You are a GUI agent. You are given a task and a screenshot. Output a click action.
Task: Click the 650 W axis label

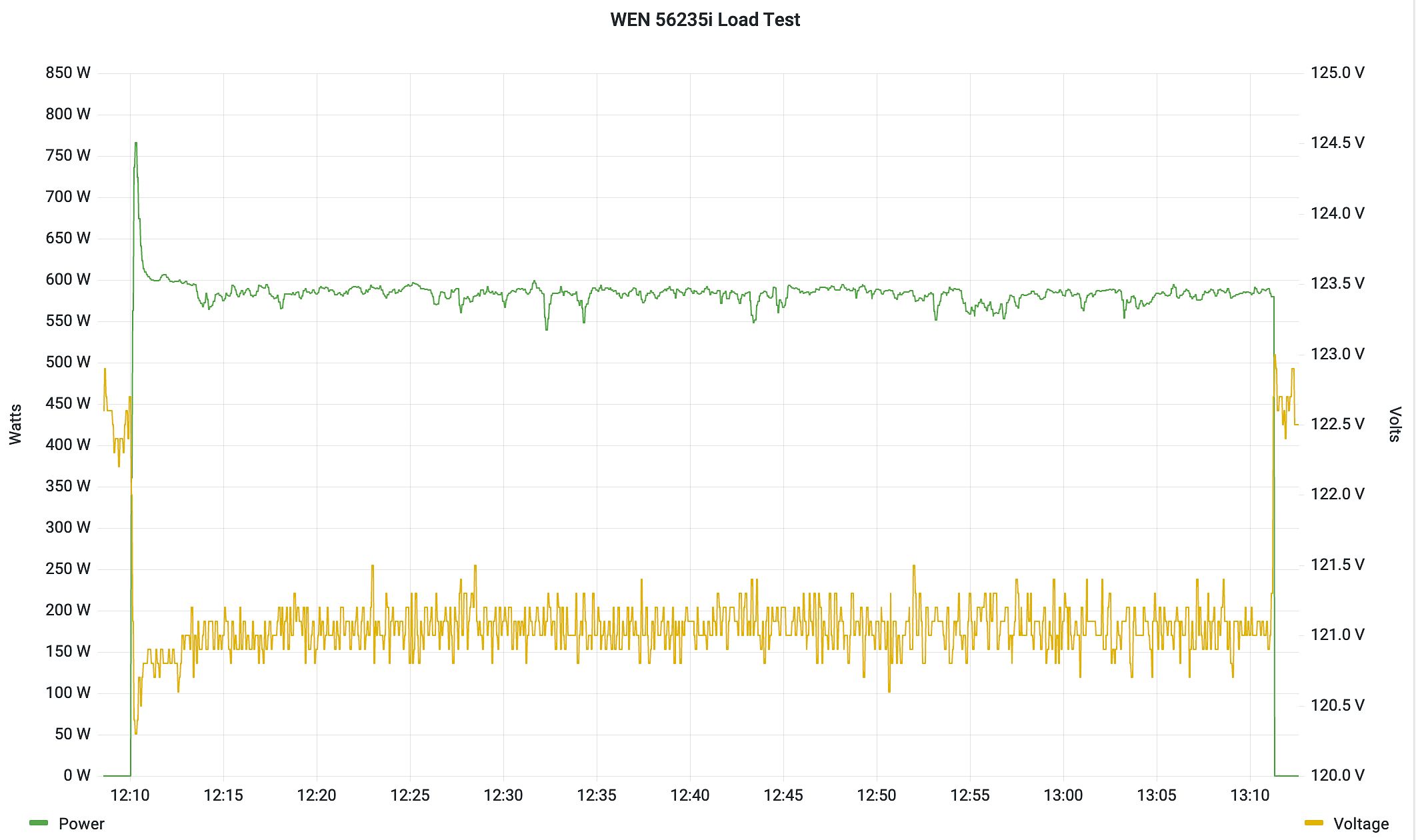pyautogui.click(x=68, y=238)
